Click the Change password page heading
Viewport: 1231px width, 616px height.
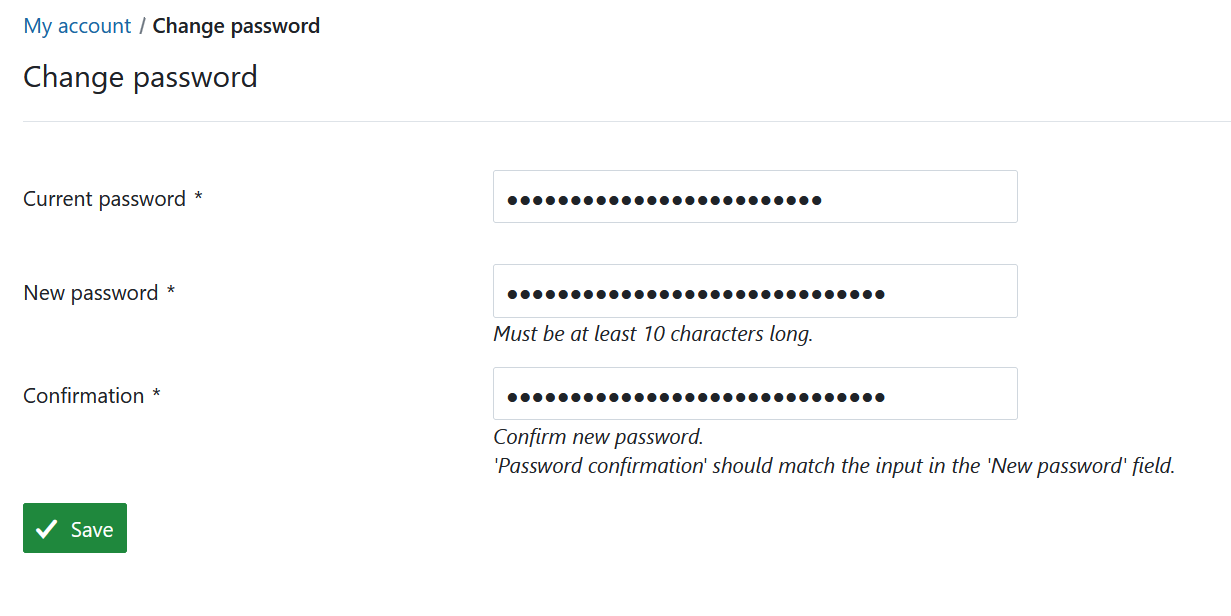coord(140,77)
